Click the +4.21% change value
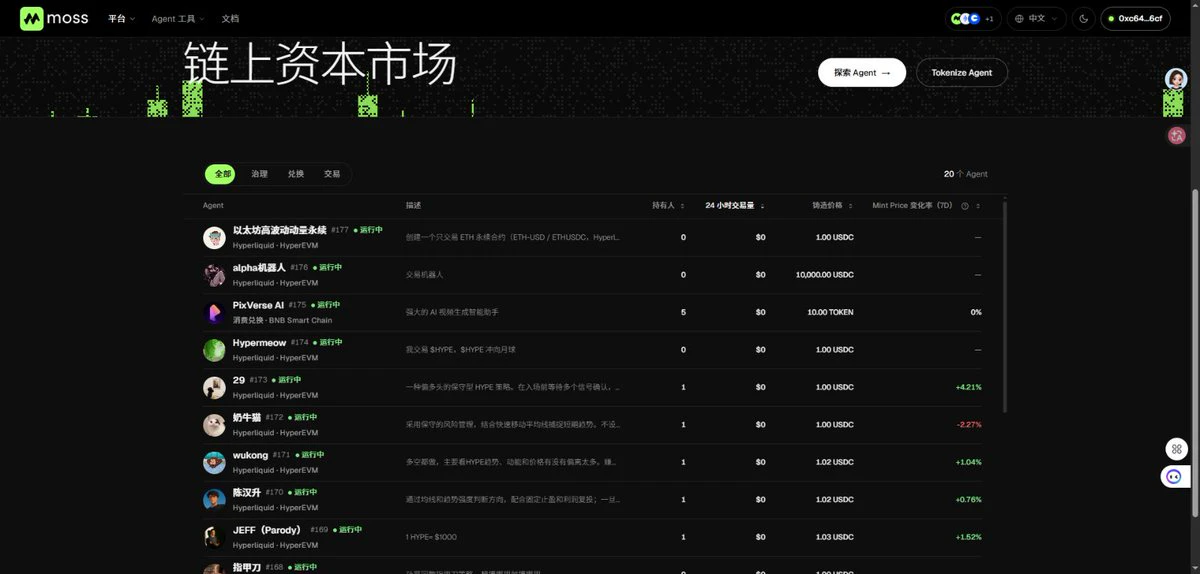This screenshot has width=1200, height=574. coord(968,387)
